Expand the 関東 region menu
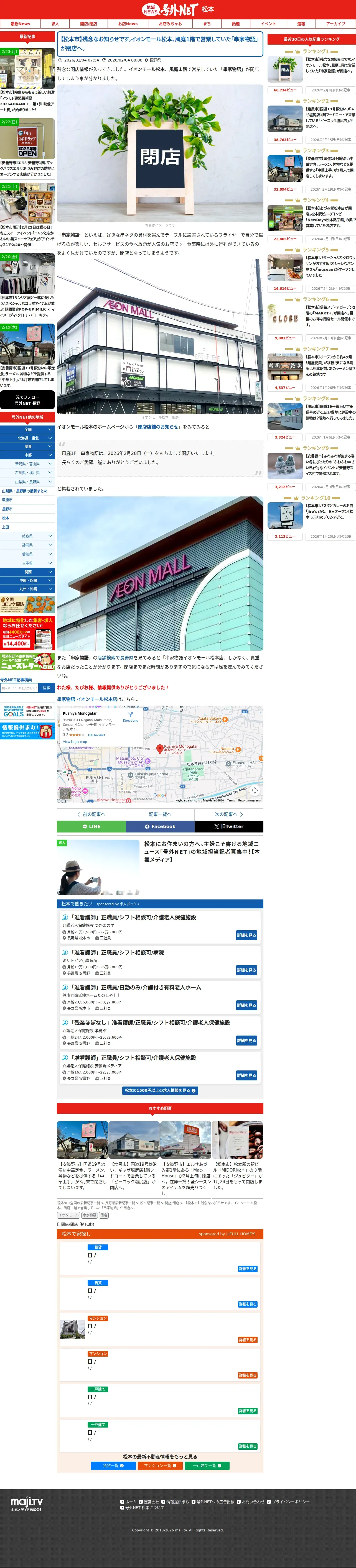The height and width of the screenshot is (1568, 356). click(27, 446)
